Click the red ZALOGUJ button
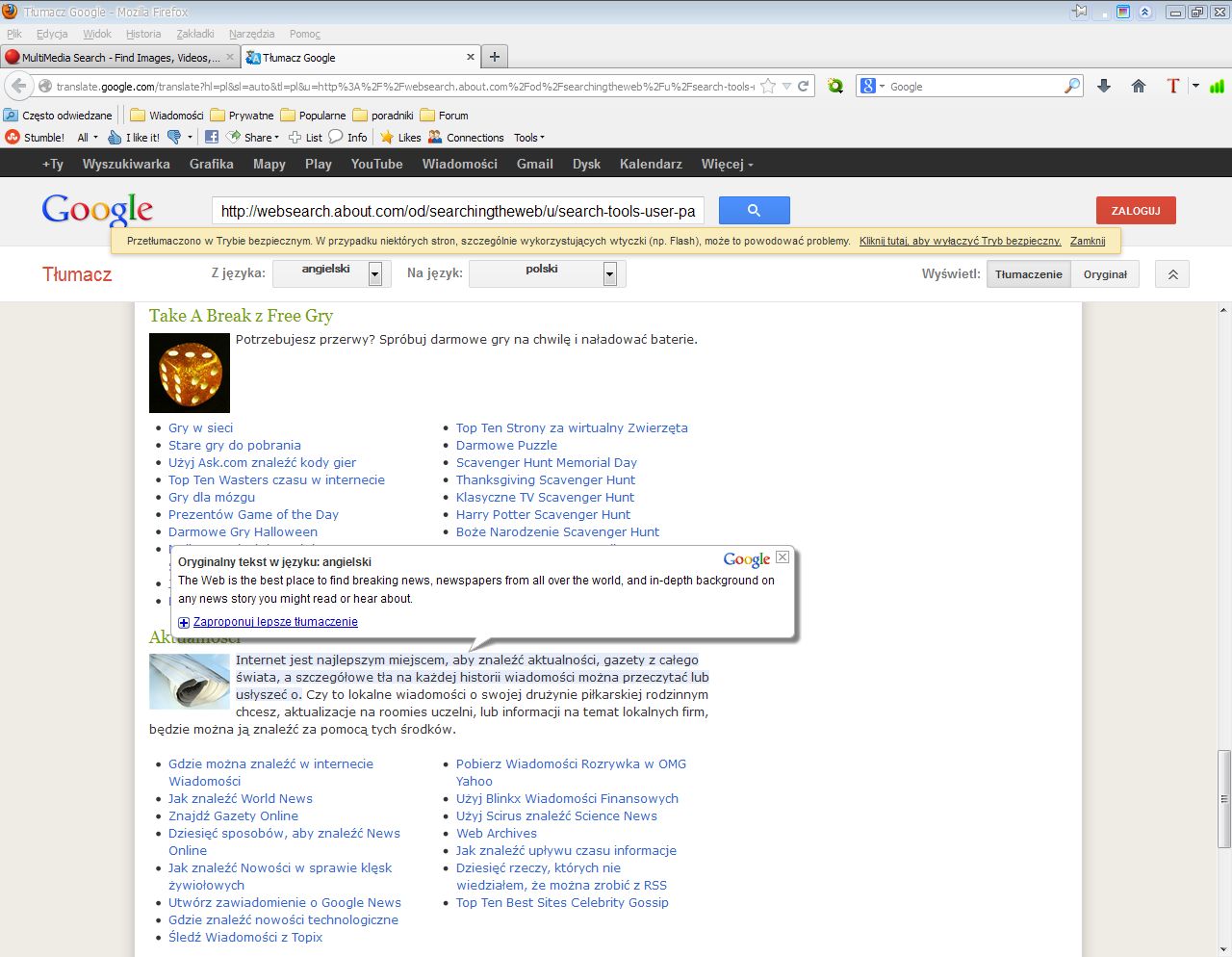Screen dimensions: 1232x957 (1136, 210)
